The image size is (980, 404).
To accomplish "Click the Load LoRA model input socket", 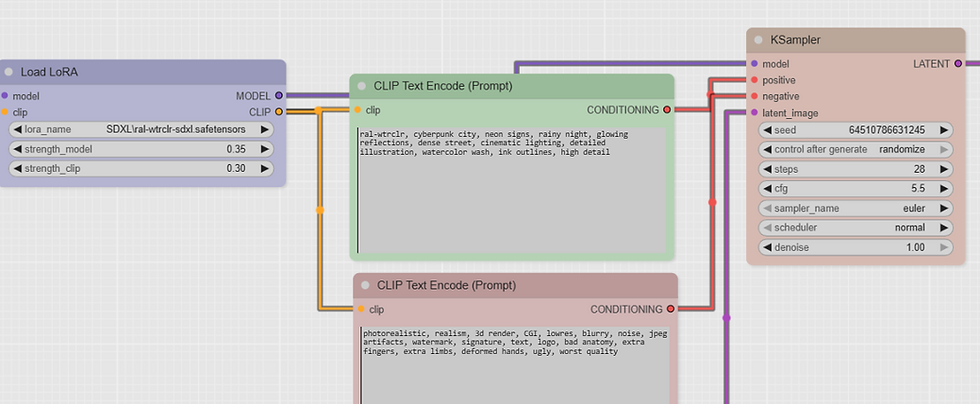I will (5, 96).
